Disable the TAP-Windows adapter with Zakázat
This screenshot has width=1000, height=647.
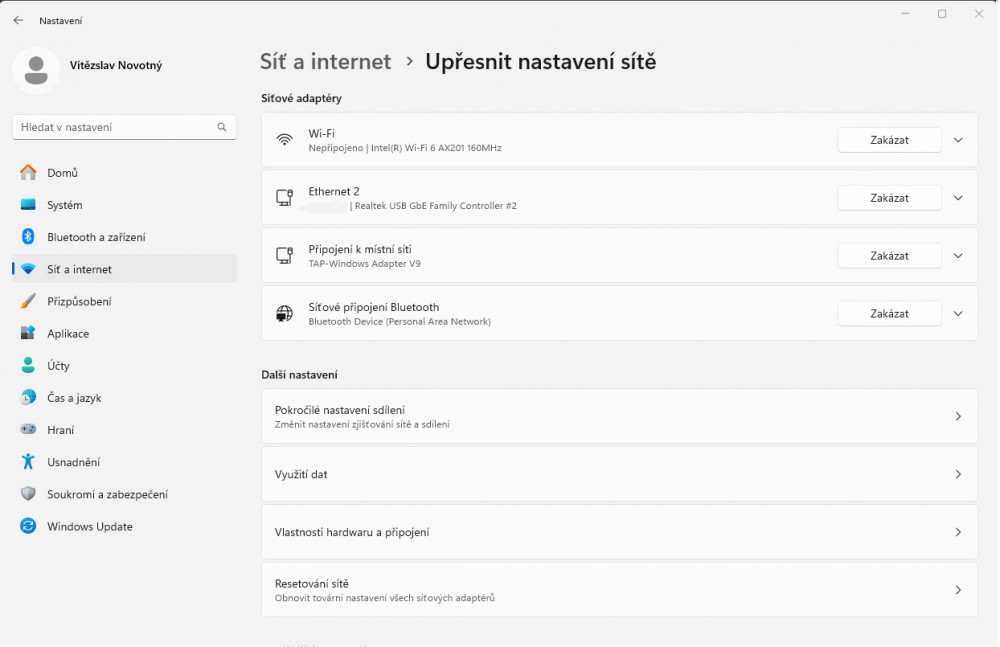click(889, 256)
